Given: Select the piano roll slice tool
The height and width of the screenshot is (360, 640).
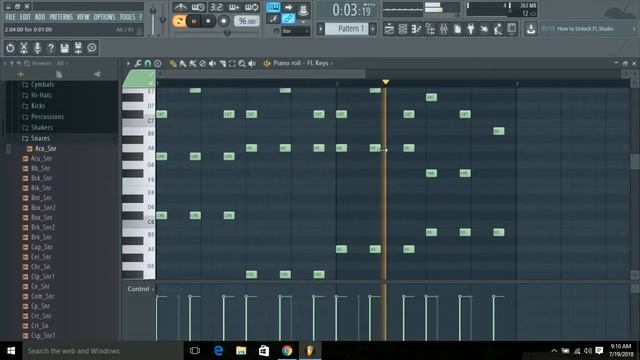Looking at the screenshot, I should tap(222, 63).
